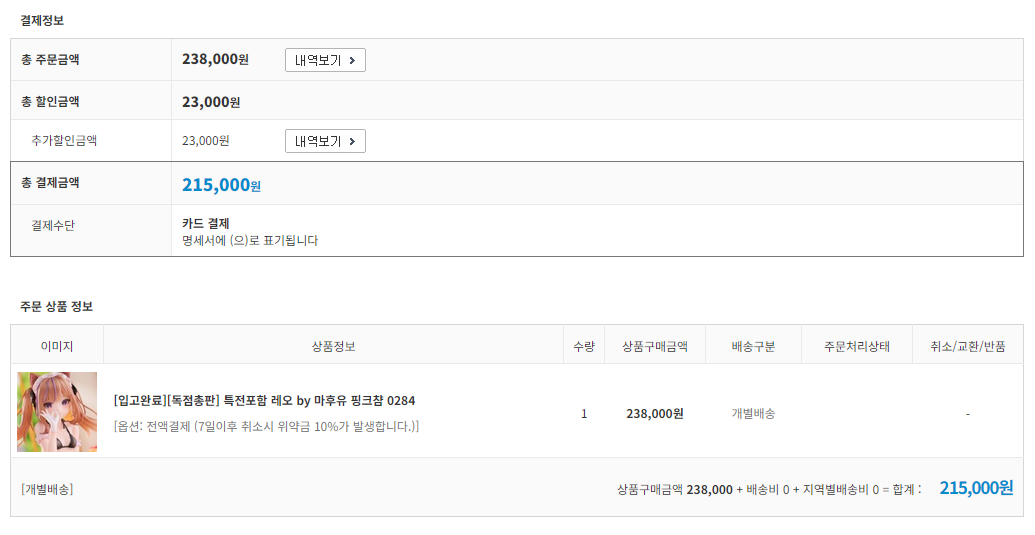Click the 합계 215,000원 total in the footer

click(976, 488)
